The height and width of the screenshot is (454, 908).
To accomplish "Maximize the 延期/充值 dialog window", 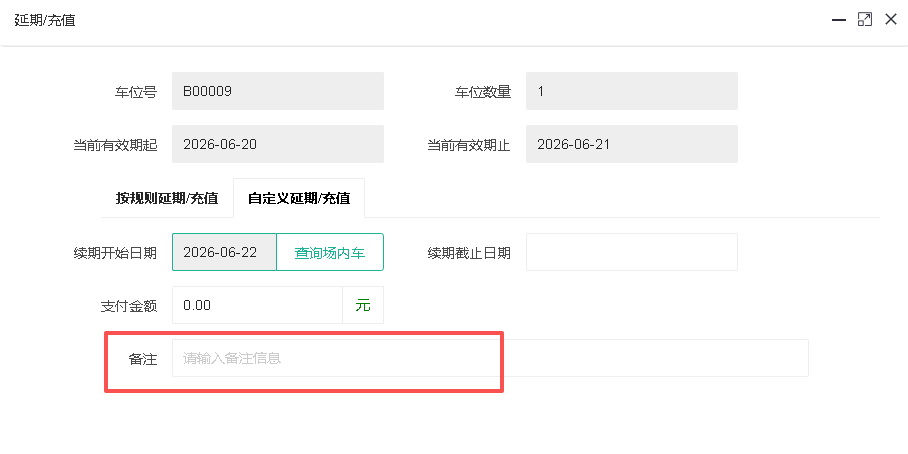I will pyautogui.click(x=865, y=20).
